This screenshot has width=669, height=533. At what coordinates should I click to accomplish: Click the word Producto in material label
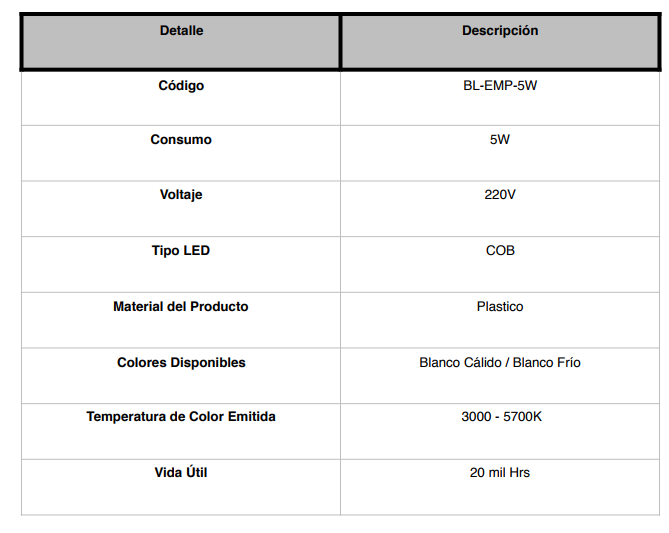coord(219,306)
